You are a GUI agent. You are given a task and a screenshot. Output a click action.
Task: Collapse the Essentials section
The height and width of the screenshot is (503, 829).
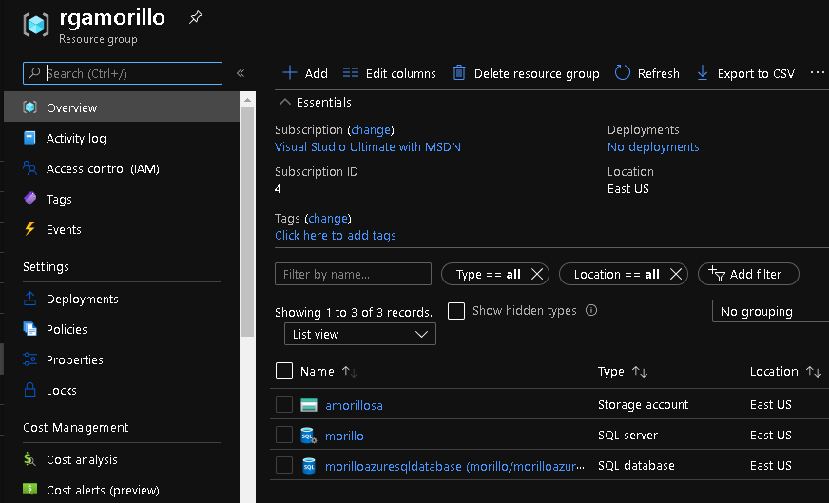[x=285, y=102]
